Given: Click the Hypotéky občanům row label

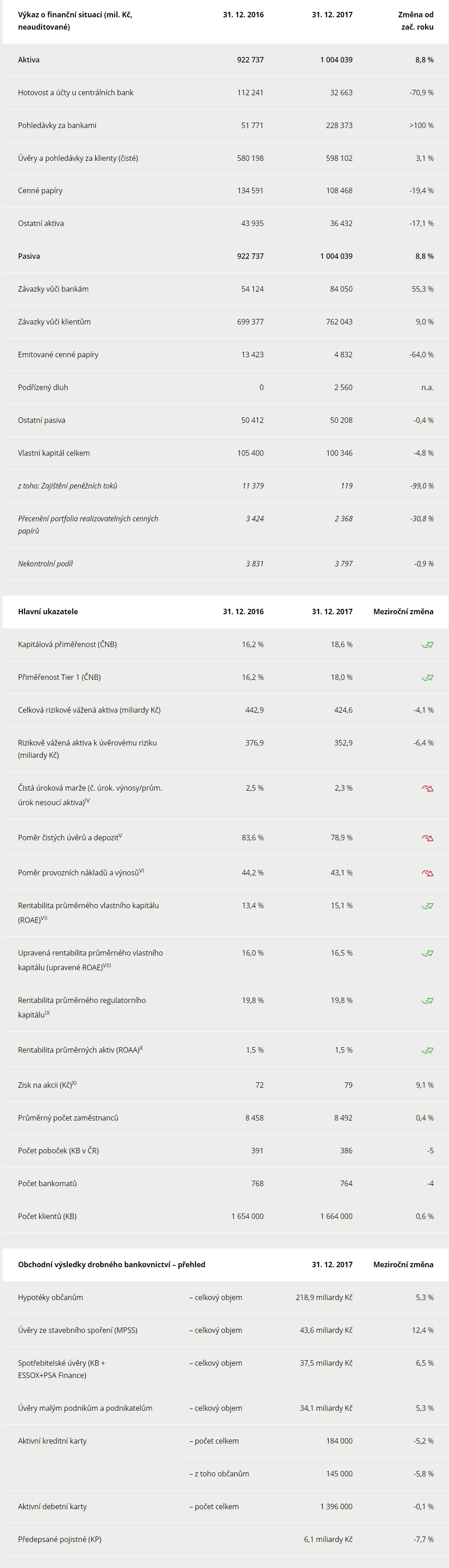Looking at the screenshot, I should click(x=51, y=1298).
